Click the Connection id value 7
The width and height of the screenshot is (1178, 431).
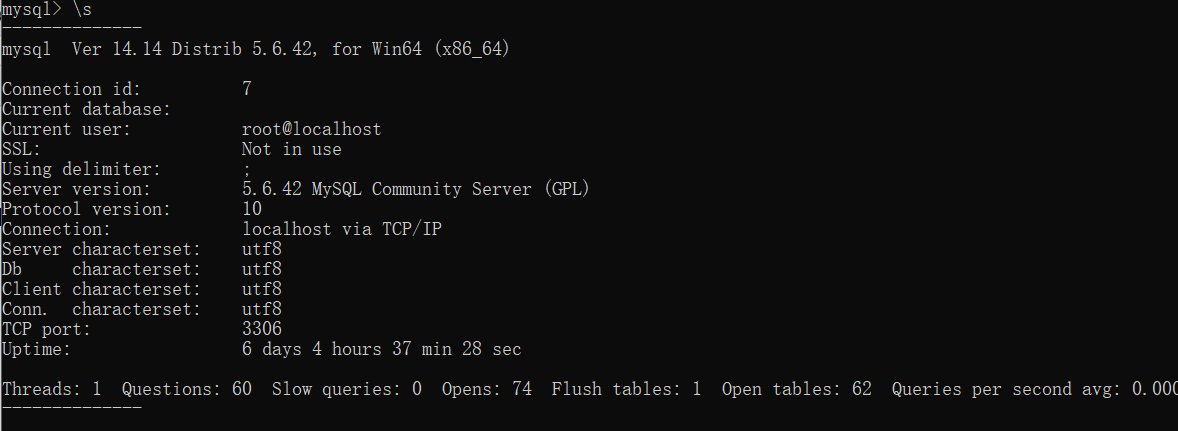[247, 89]
